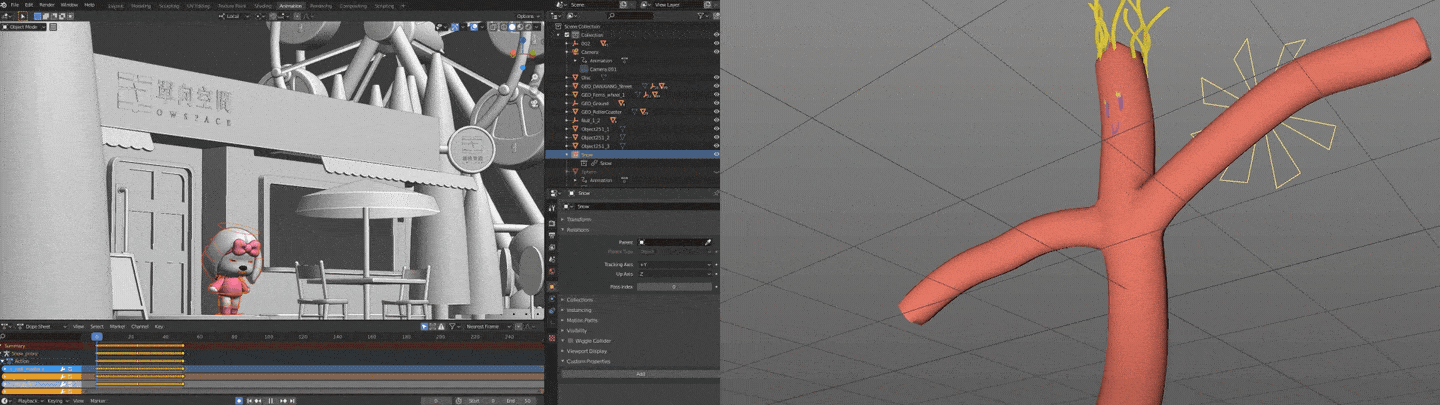
Task: Open the Tracking Axis dropdown
Action: [674, 264]
